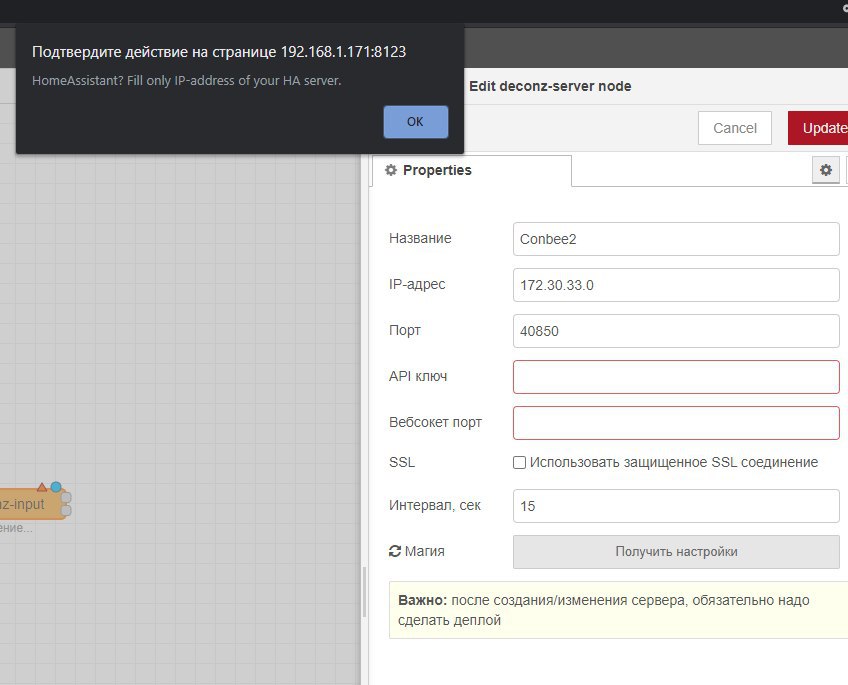Open node settings gear icon tab
The width and height of the screenshot is (848, 685).
tap(825, 170)
